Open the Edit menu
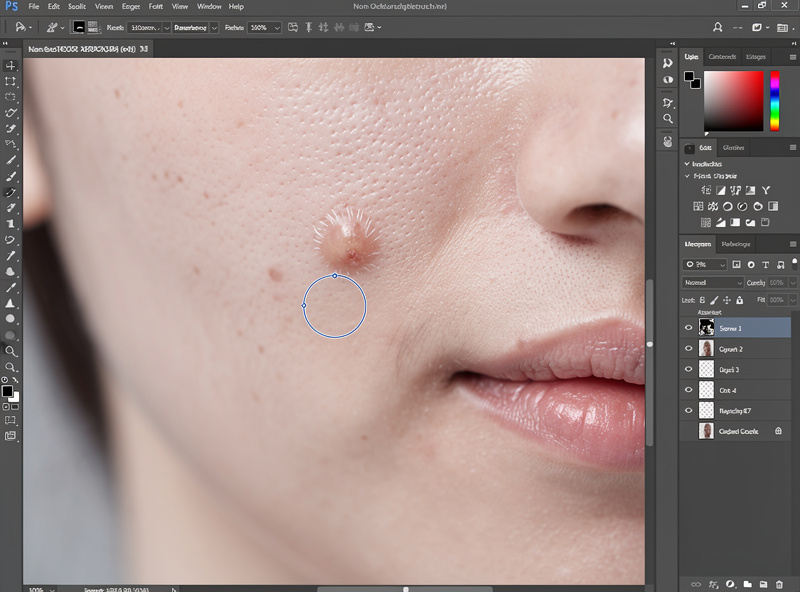 [54, 7]
